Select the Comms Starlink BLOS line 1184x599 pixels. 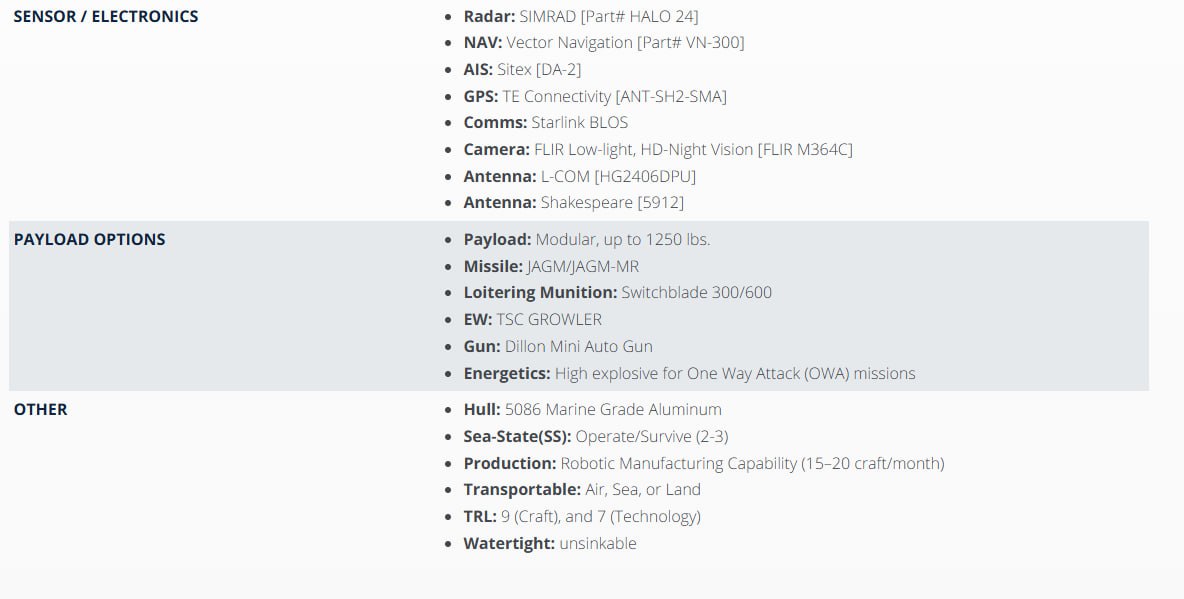545,122
